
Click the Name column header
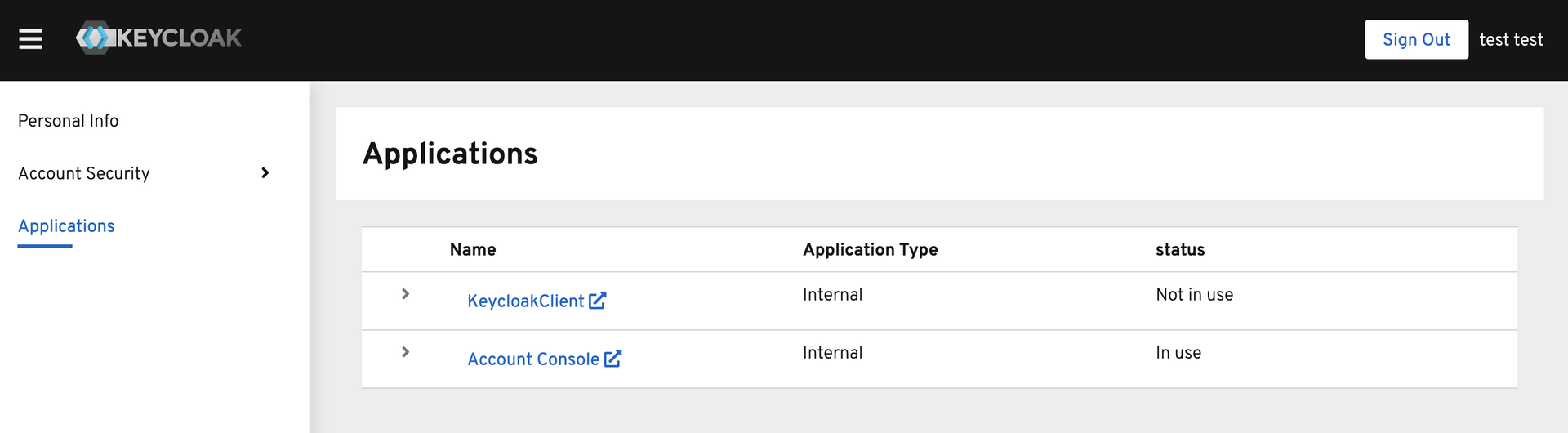click(473, 250)
